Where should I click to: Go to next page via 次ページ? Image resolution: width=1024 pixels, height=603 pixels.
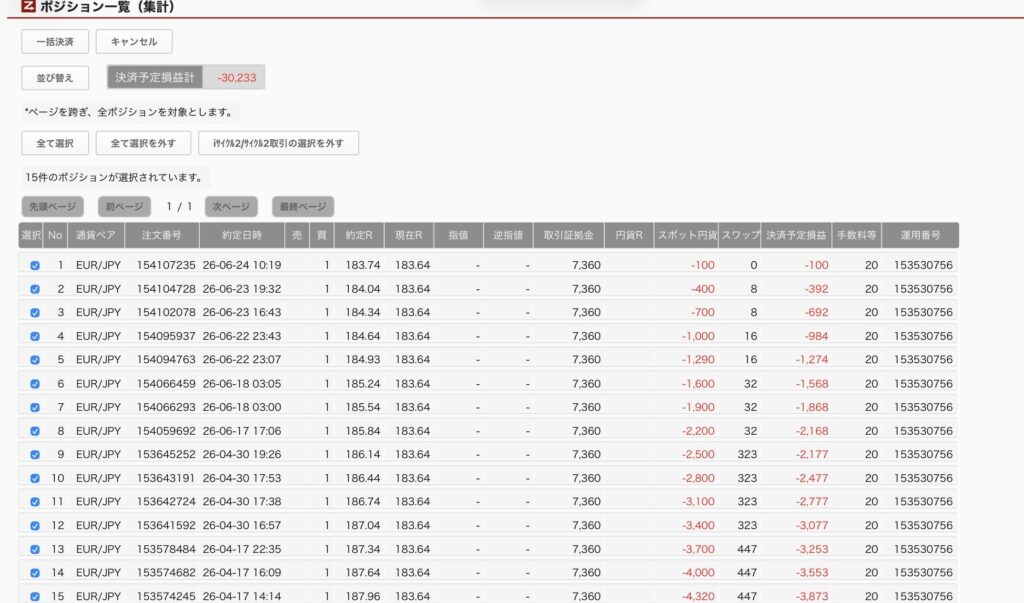pos(231,206)
